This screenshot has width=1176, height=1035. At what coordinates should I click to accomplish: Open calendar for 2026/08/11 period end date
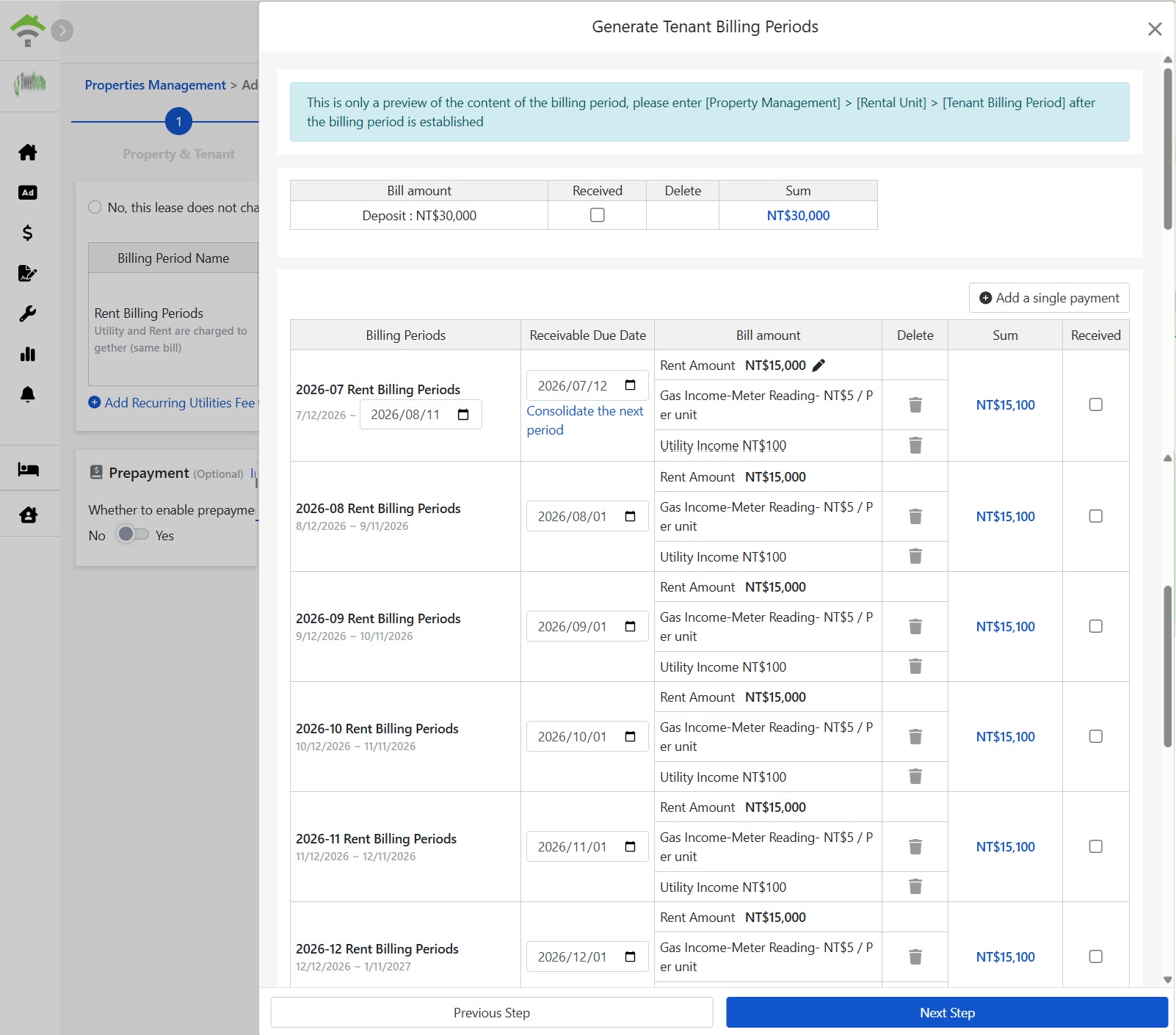point(463,415)
